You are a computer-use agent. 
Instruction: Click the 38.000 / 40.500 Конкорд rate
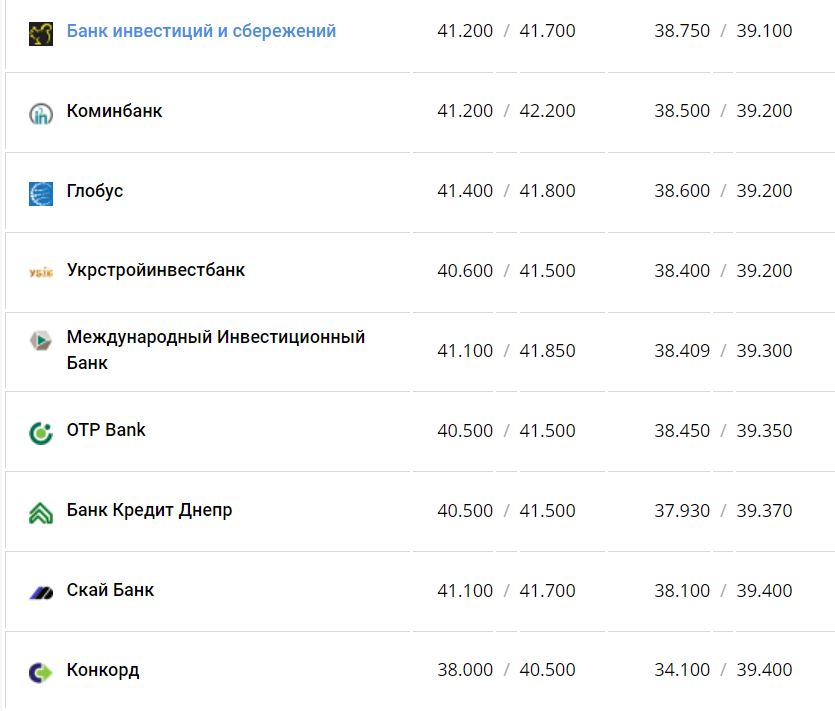[506, 670]
